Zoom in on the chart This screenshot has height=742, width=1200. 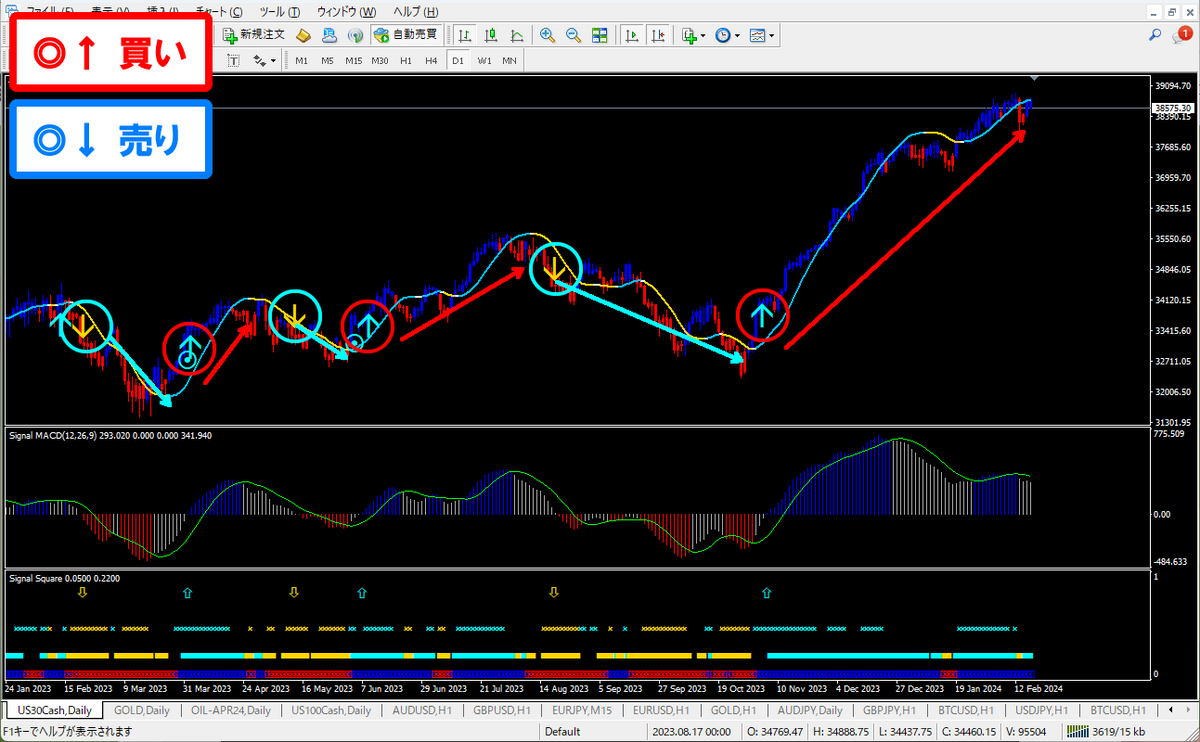[548, 35]
